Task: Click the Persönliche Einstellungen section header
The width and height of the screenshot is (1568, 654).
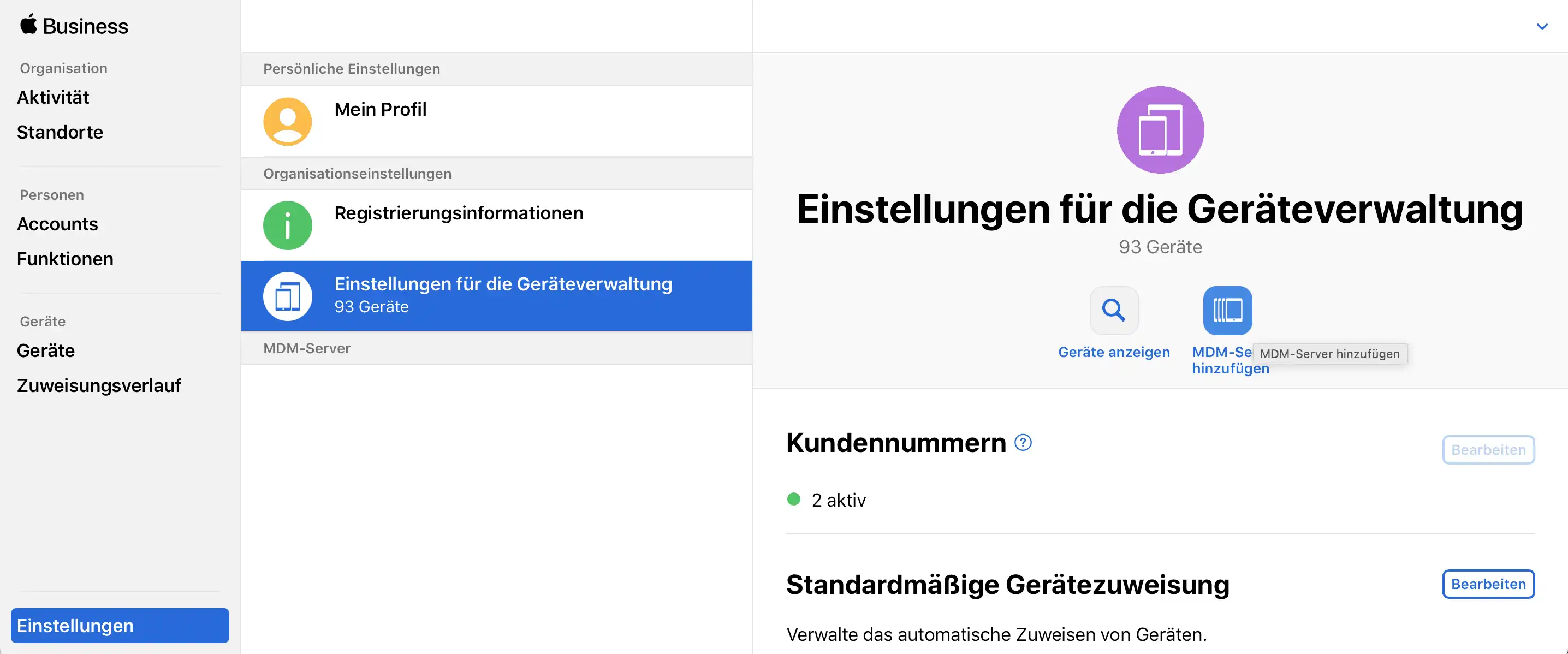Action: [x=497, y=69]
